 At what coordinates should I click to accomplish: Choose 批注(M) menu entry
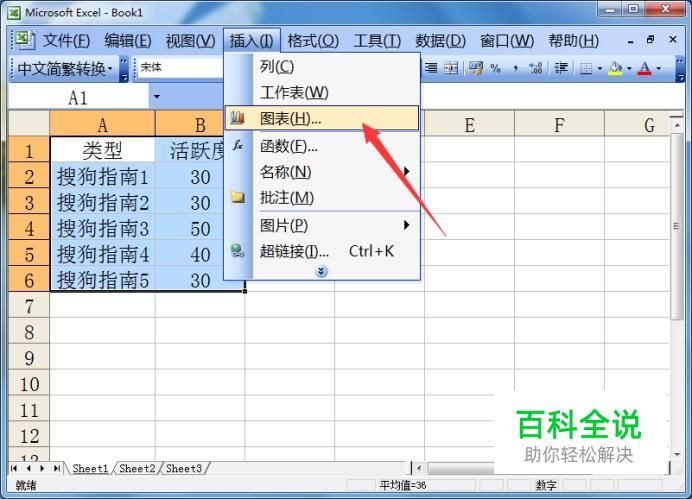click(322, 198)
